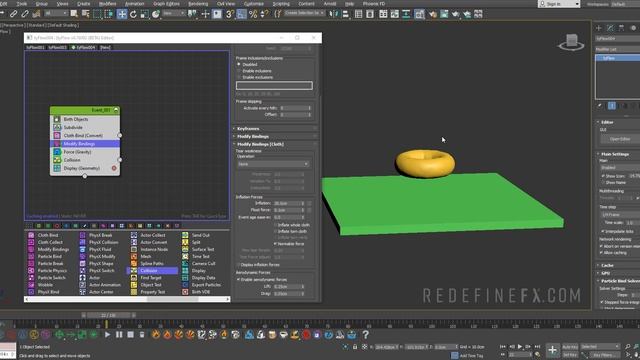Select Collision in the operator list
The height and width of the screenshot is (360, 640).
152,271
